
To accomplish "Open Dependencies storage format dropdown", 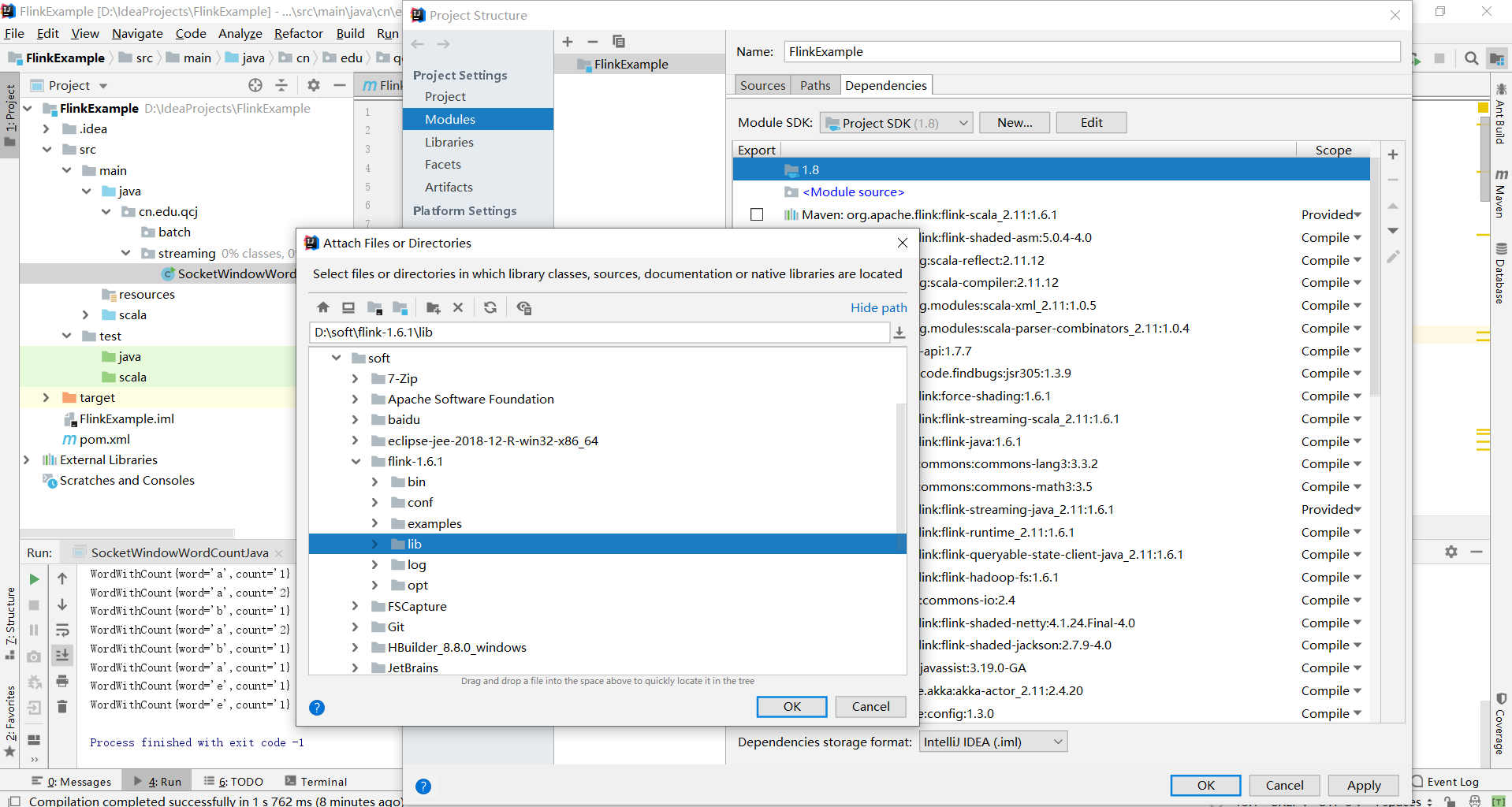I will 993,742.
